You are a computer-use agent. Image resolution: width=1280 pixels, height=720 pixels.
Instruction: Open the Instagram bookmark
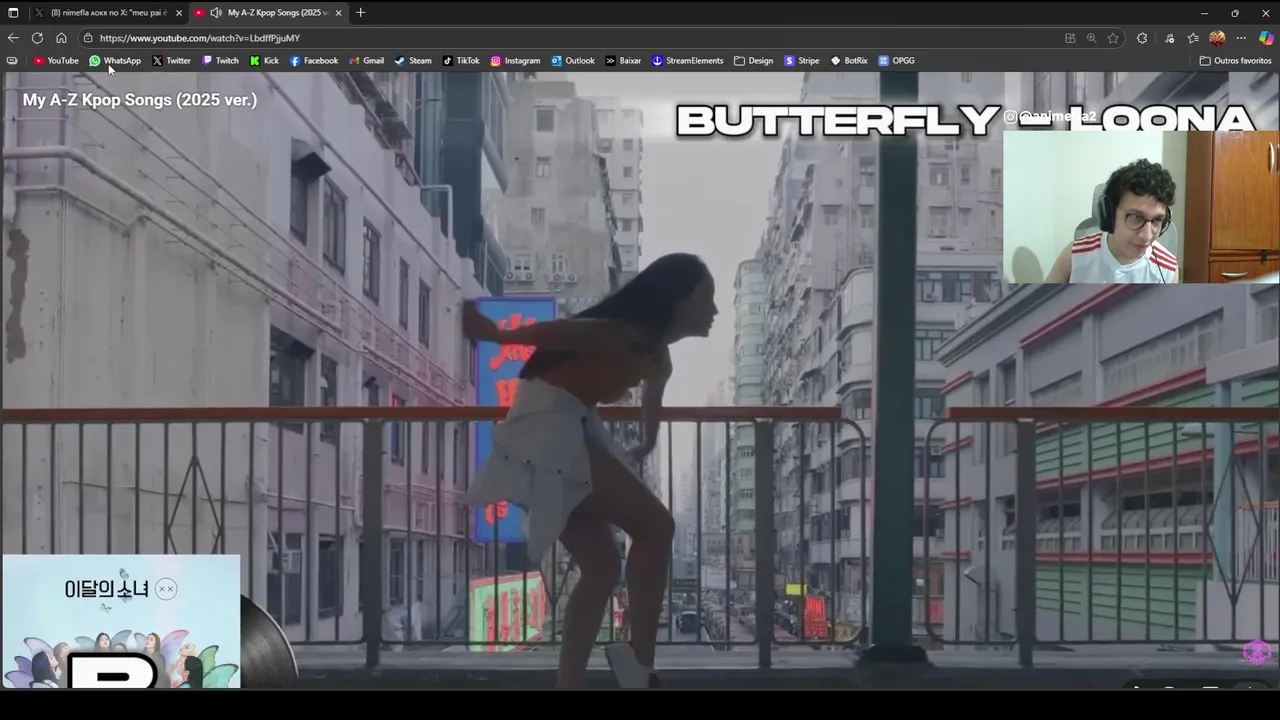click(x=515, y=61)
